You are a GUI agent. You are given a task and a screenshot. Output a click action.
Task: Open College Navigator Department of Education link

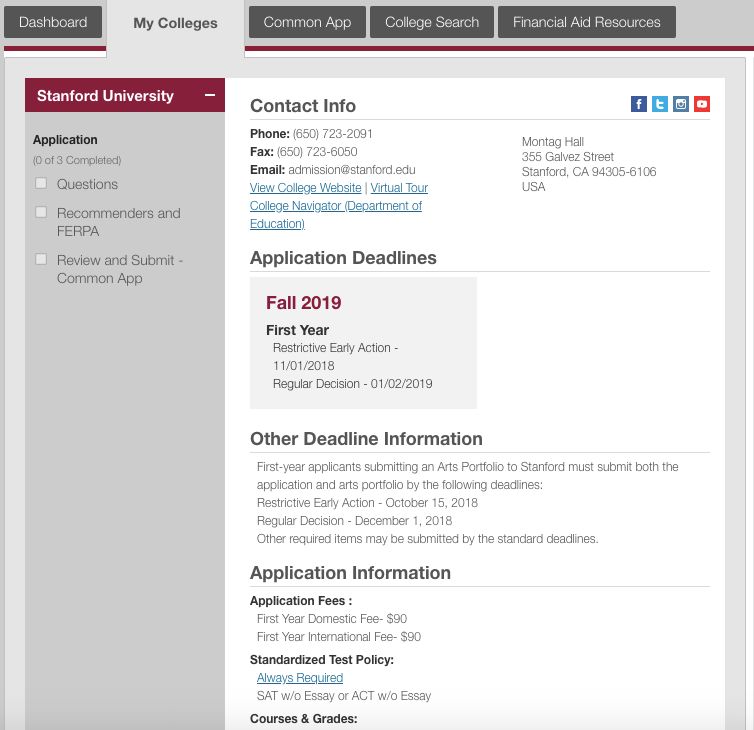pos(336,214)
